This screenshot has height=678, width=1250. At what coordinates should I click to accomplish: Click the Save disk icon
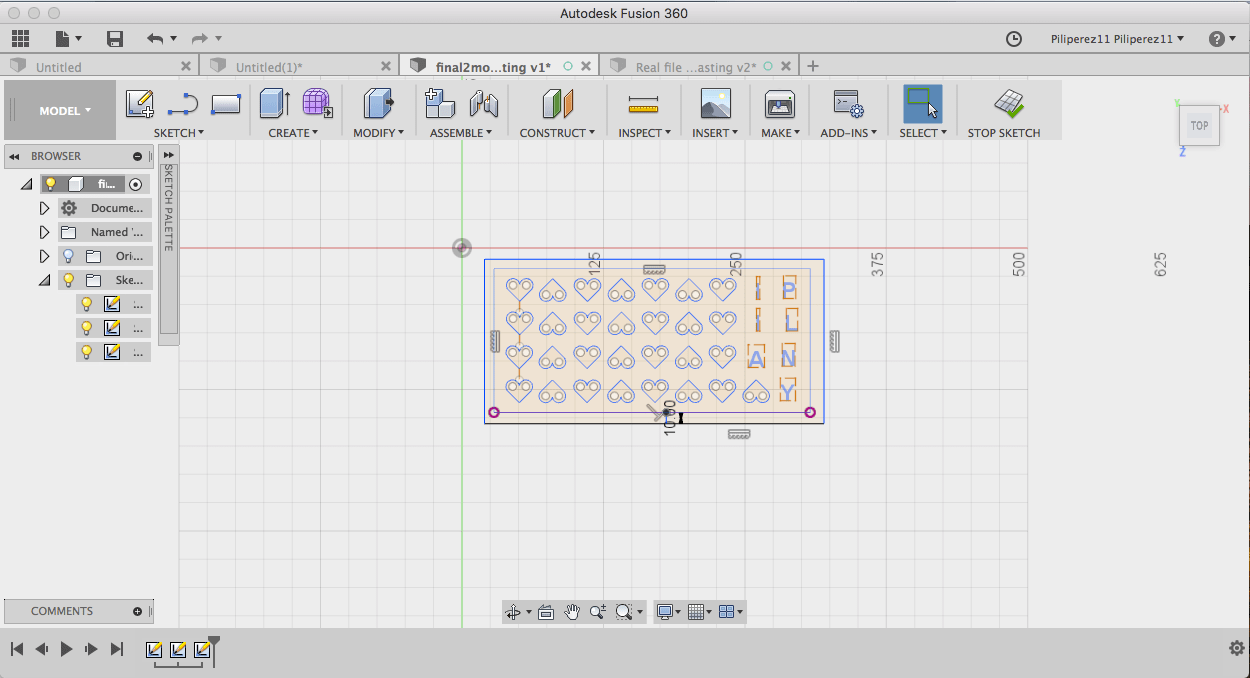pyautogui.click(x=115, y=39)
